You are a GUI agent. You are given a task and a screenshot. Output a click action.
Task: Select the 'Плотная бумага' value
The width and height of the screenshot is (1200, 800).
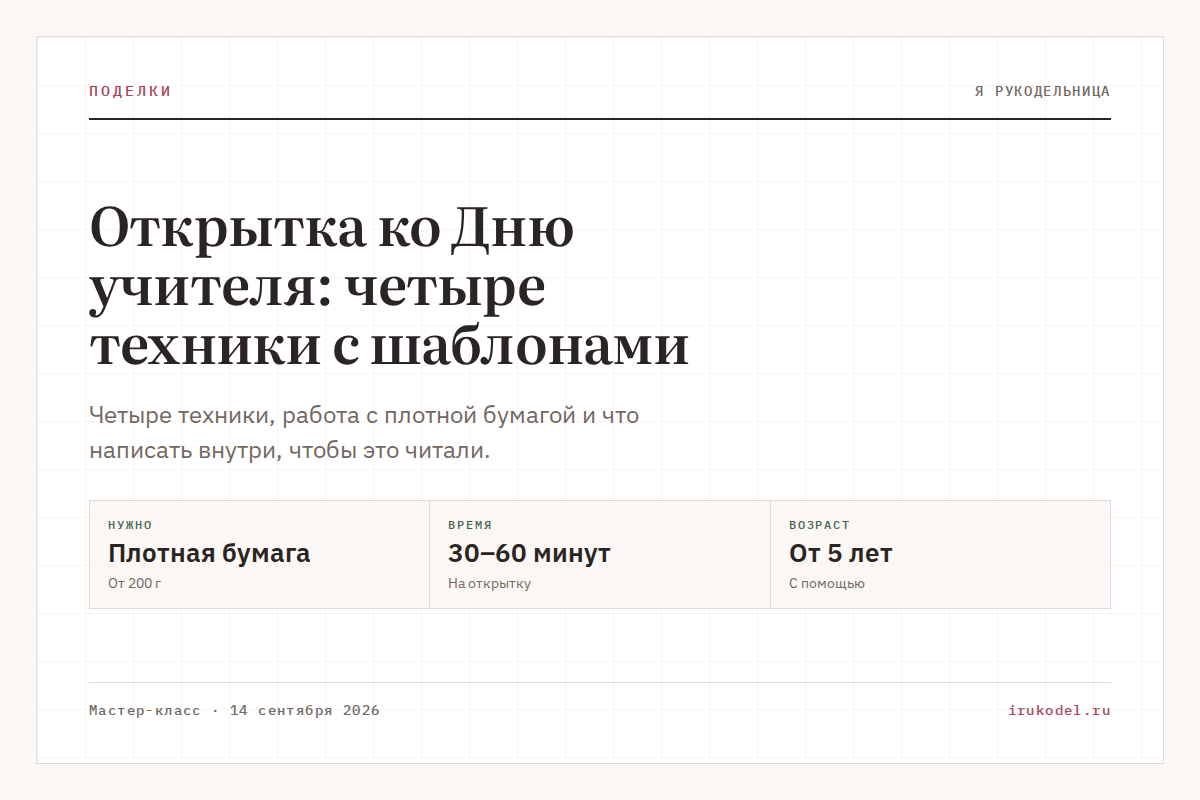pyautogui.click(x=209, y=553)
